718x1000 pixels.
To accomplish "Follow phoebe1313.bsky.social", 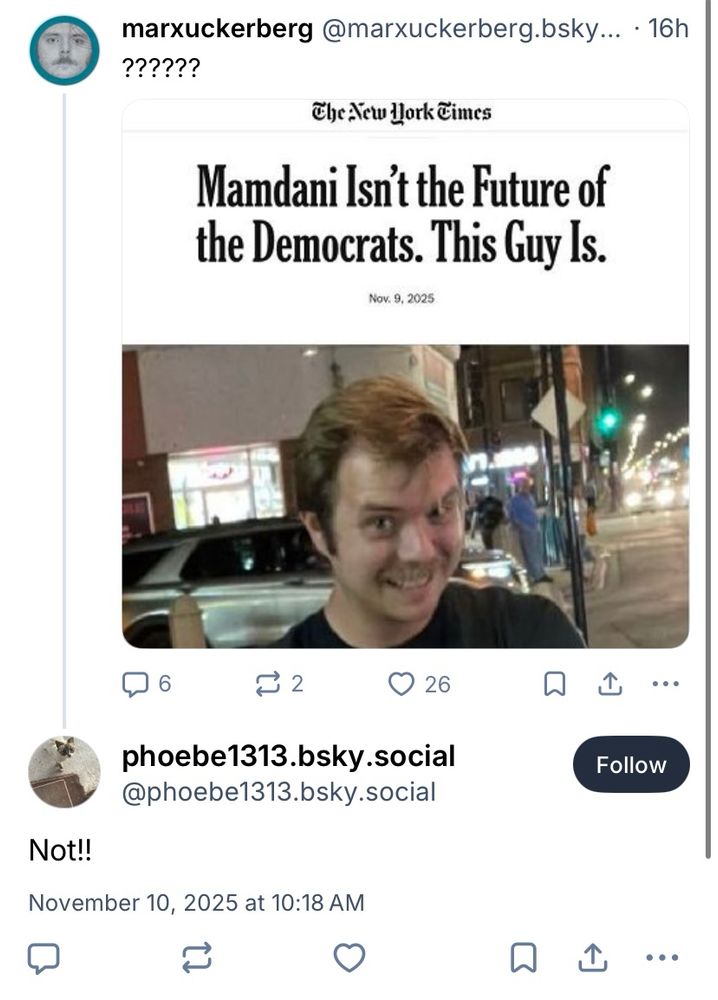I will tap(630, 765).
